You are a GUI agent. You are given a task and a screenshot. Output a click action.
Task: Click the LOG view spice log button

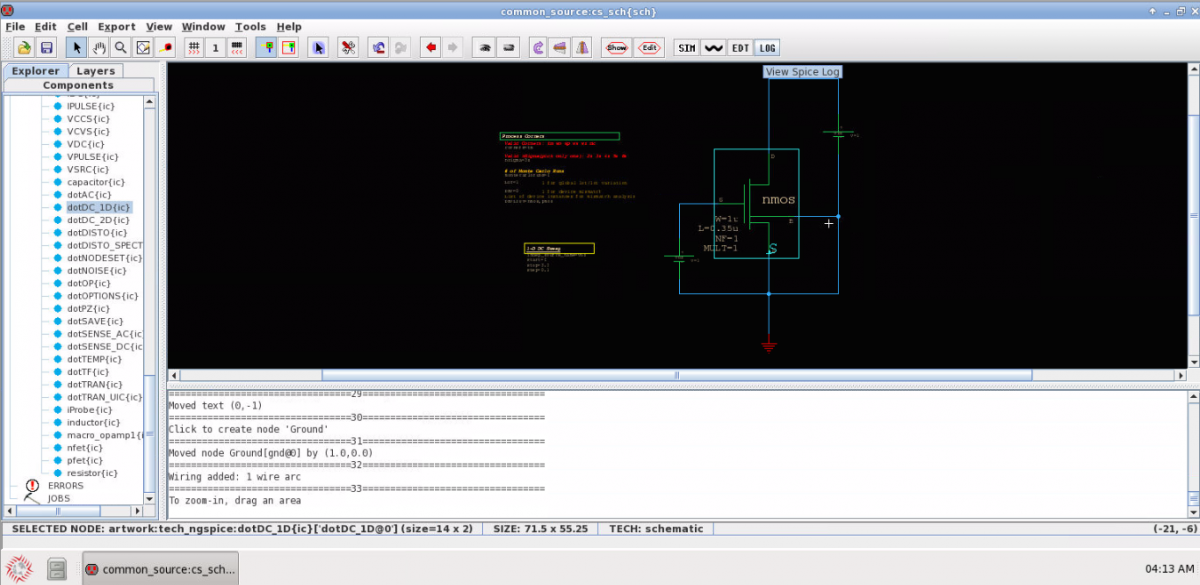point(767,47)
